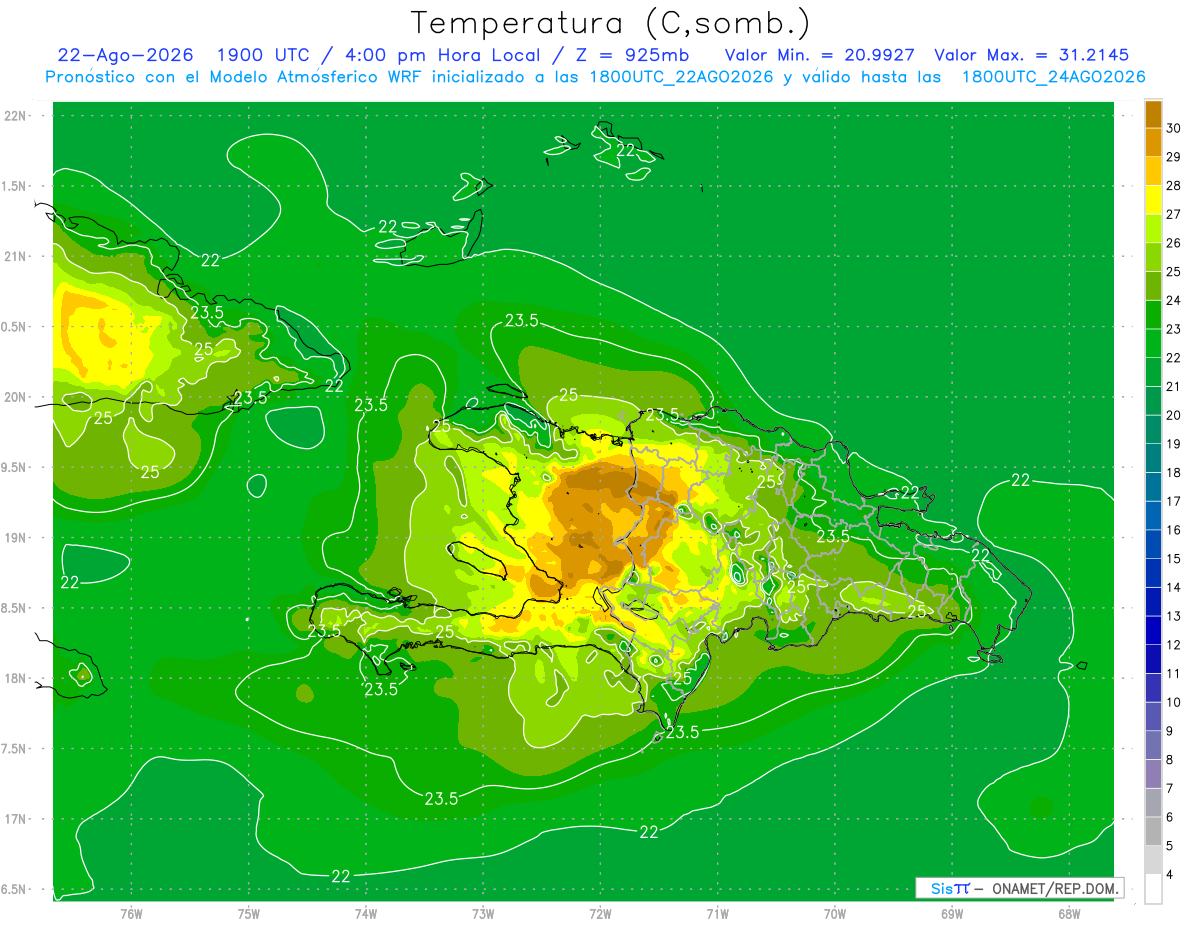
Task: Click the longitude axis label "69W"
Action: pyautogui.click(x=951, y=913)
